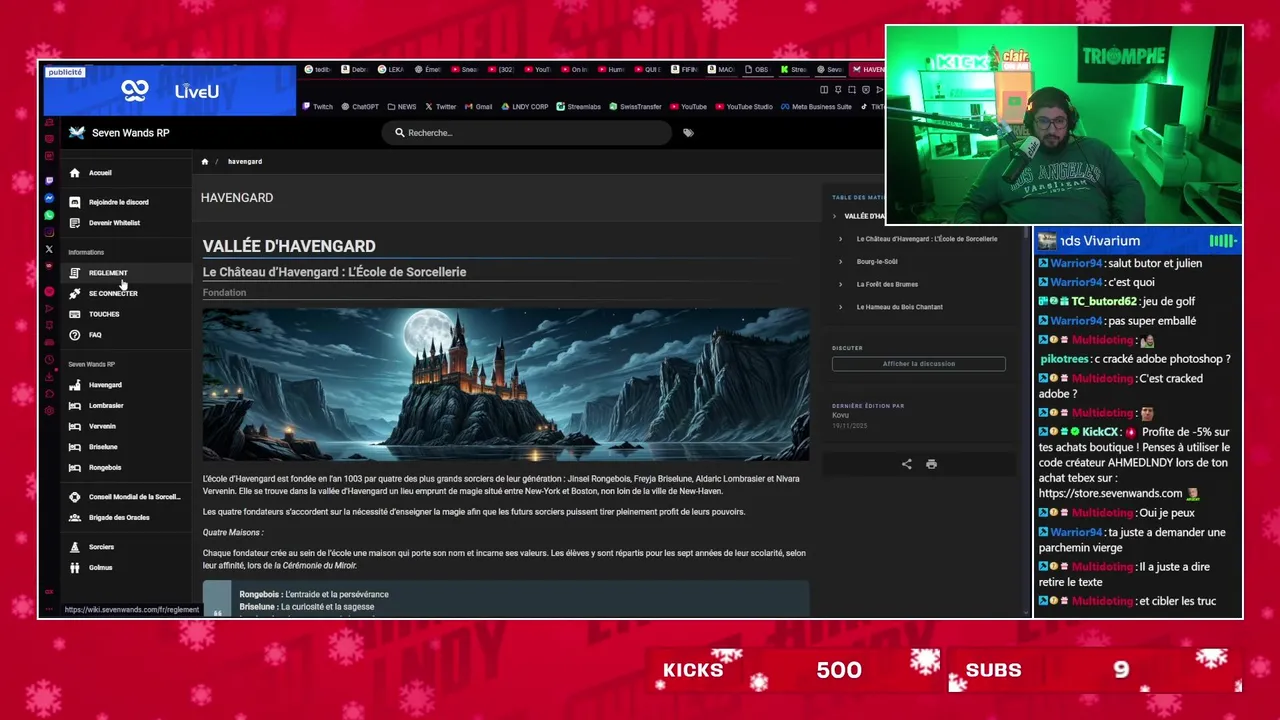Click the Discord icon beside Rejoindre le discord
1280x720 pixels.
(74, 202)
